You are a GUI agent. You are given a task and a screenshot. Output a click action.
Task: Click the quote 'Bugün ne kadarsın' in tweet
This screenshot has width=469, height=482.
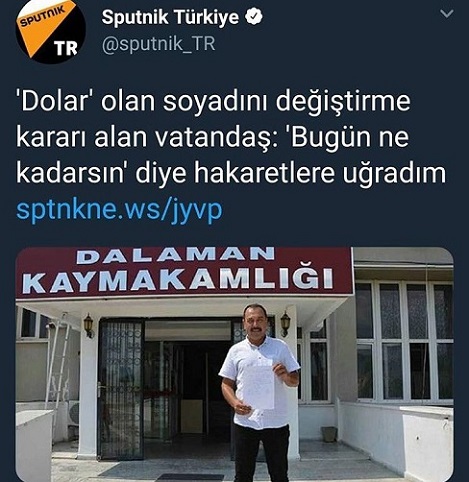coord(210,155)
